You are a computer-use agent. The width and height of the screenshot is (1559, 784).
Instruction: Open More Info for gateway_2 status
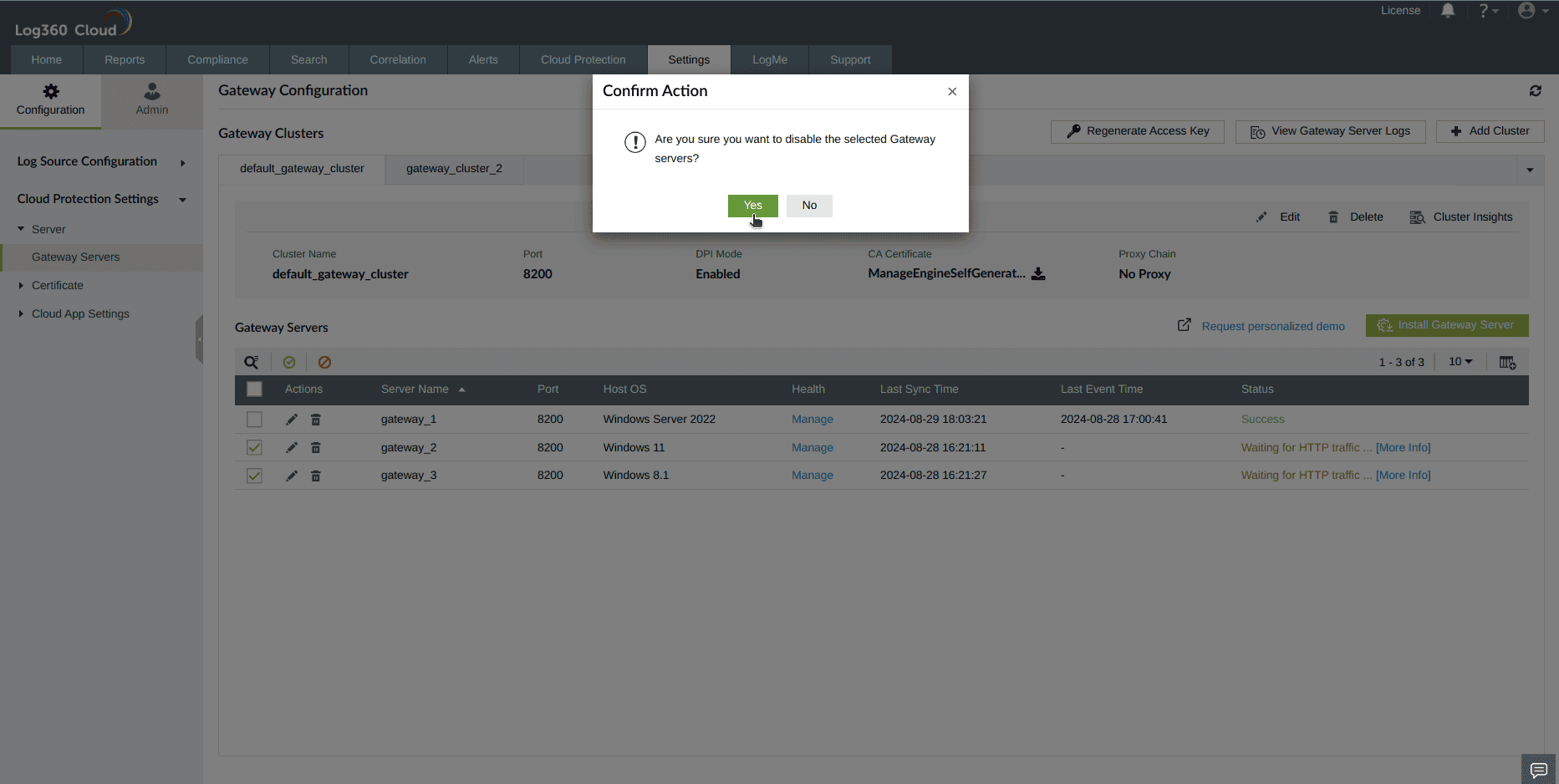point(1404,448)
